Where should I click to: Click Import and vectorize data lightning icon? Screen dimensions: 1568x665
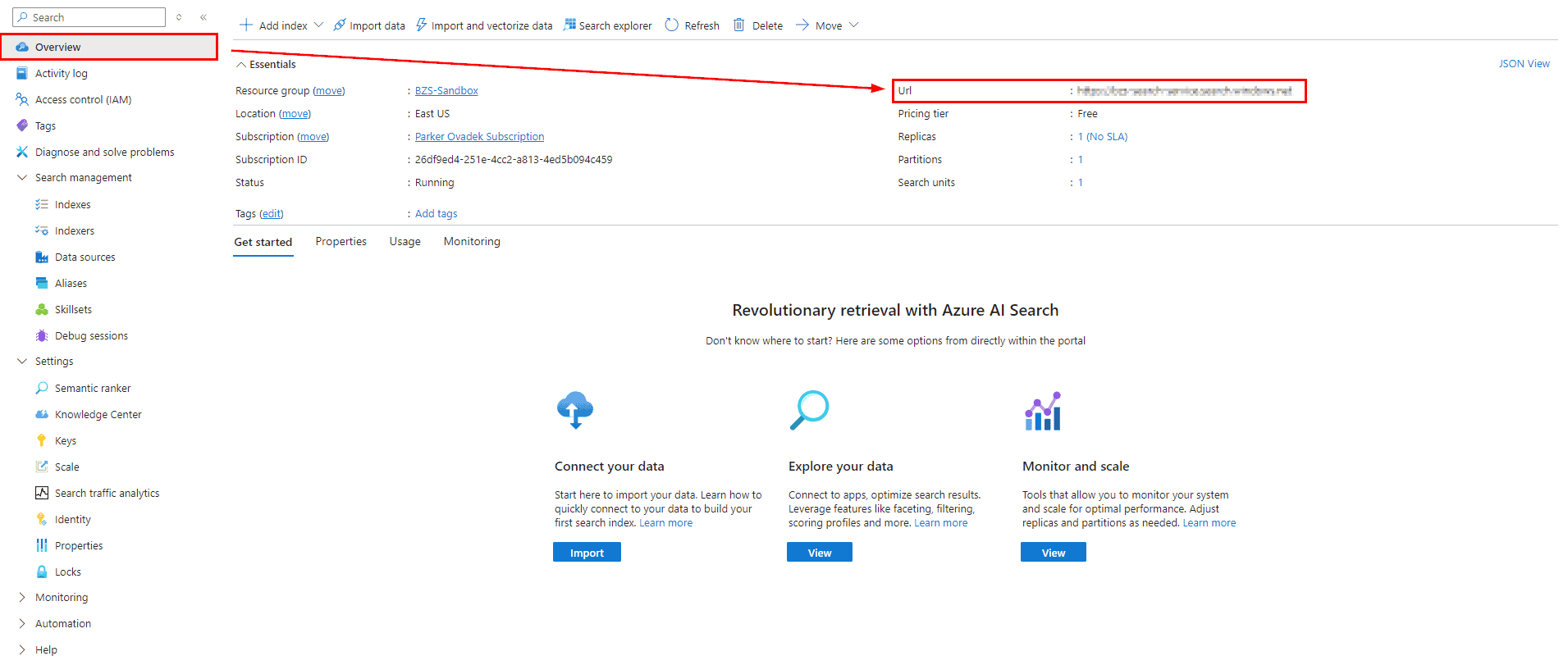point(421,25)
